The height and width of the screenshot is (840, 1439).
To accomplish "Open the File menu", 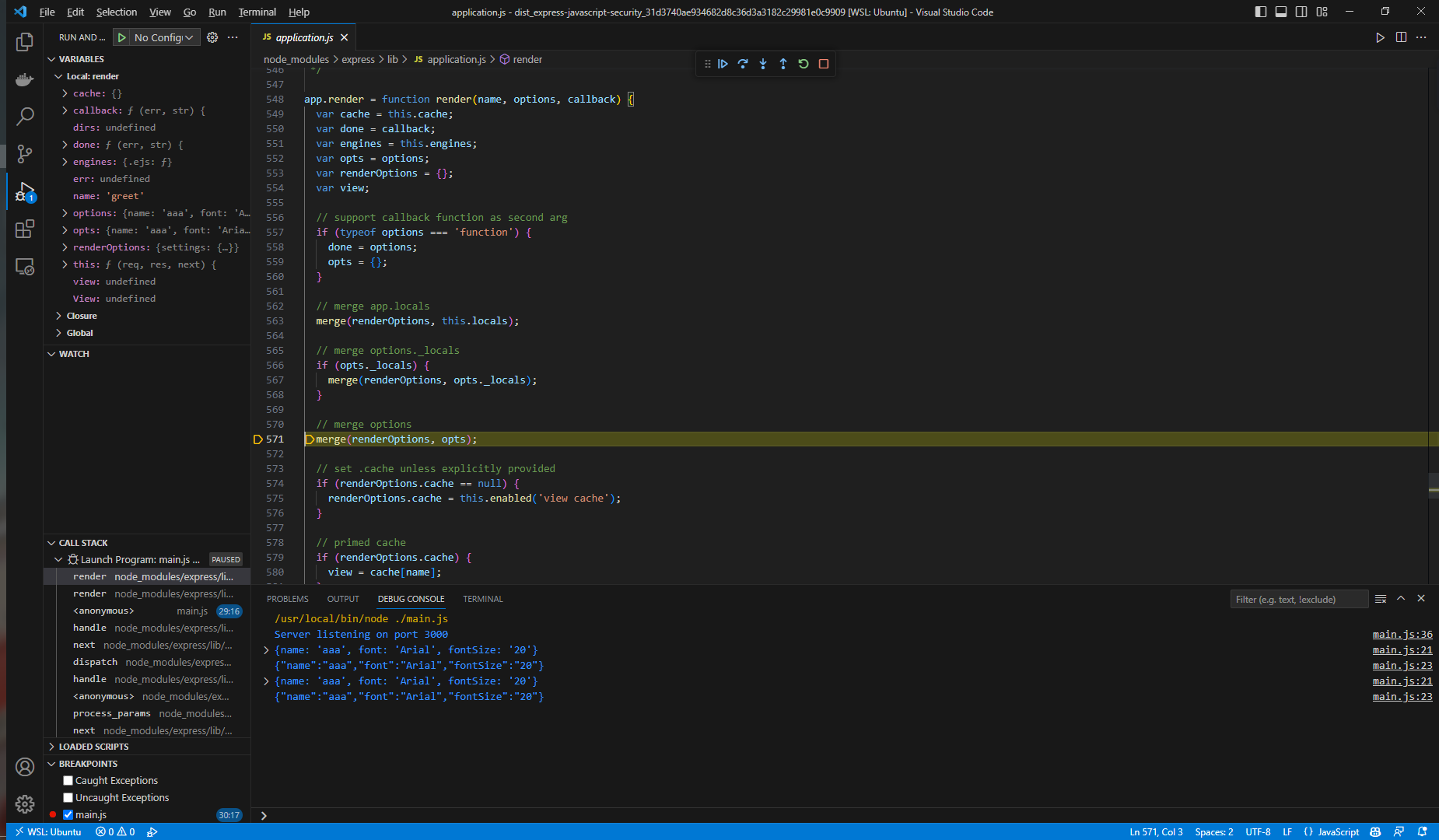I will click(47, 12).
